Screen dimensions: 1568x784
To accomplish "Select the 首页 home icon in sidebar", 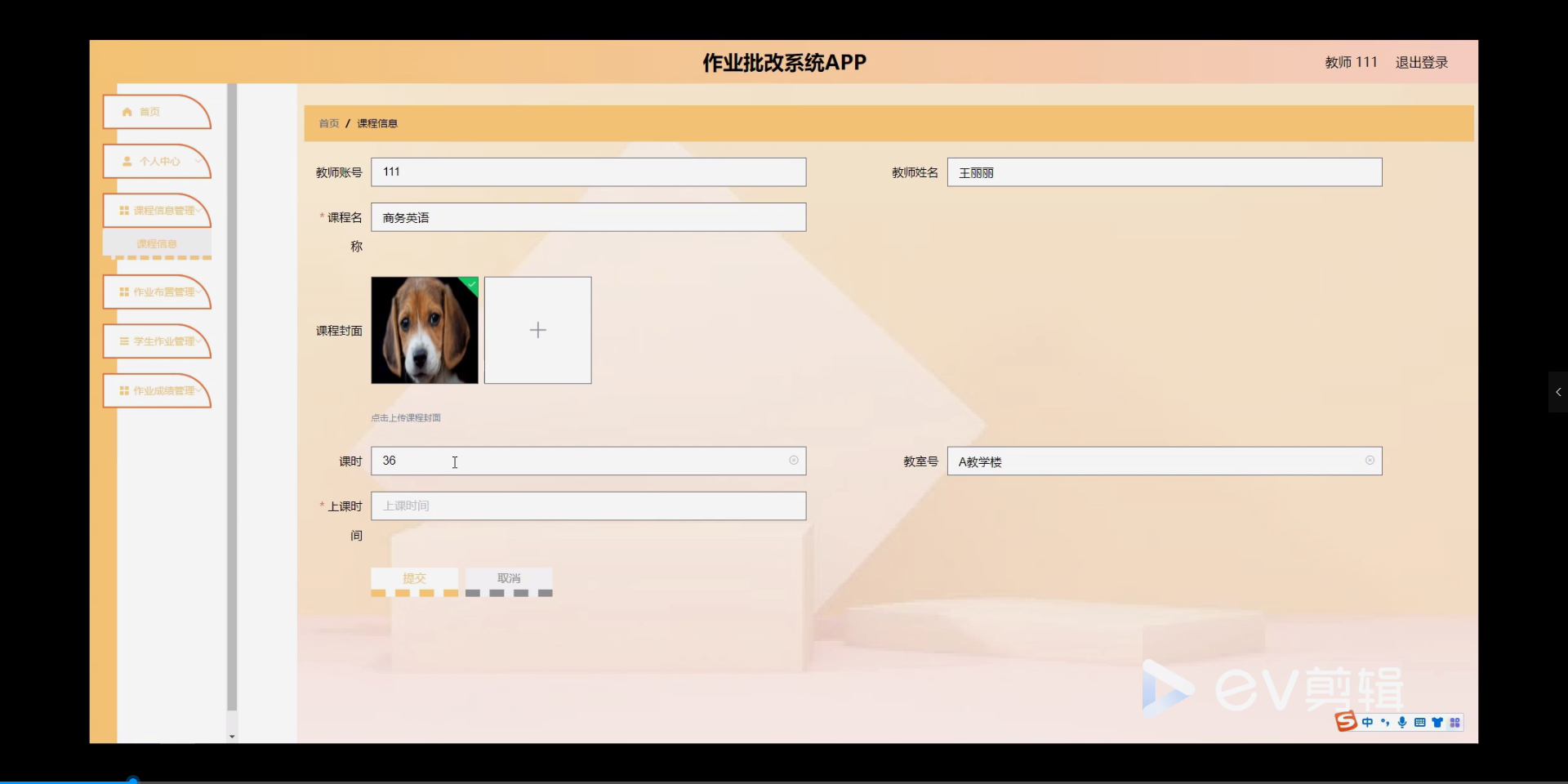I will [x=126, y=112].
